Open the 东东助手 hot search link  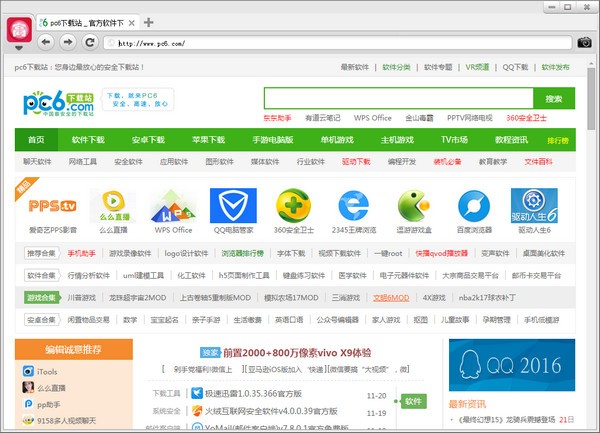point(277,117)
